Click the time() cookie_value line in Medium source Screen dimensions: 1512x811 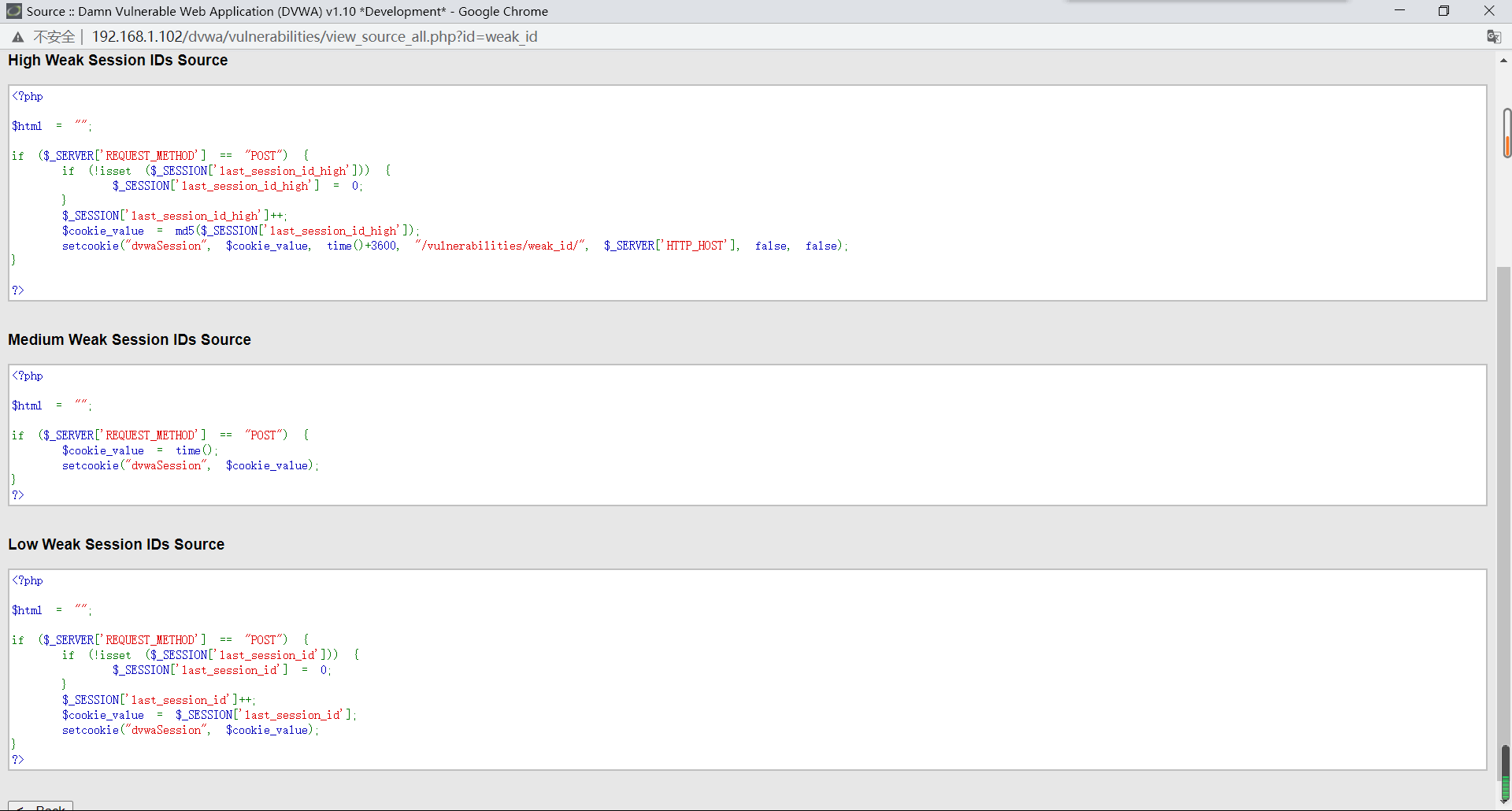[x=139, y=450]
